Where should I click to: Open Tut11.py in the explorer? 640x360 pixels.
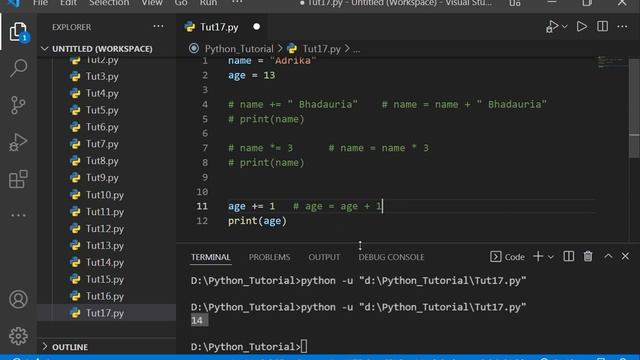tap(104, 212)
